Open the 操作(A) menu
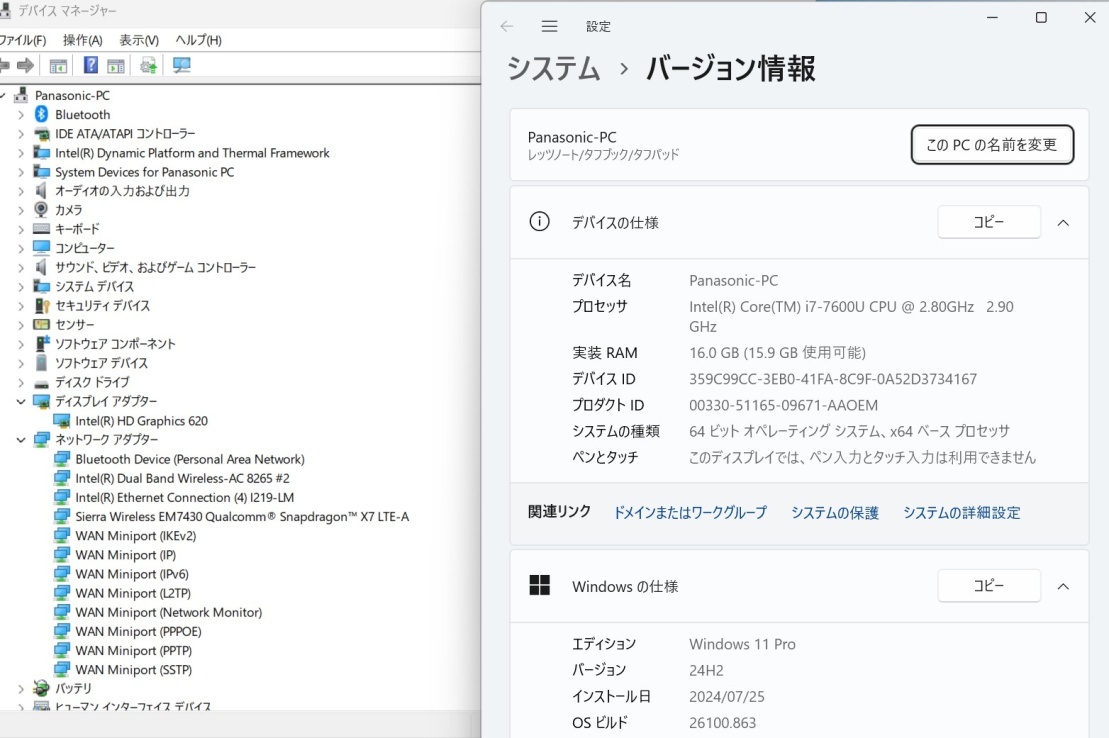Viewport: 1109px width, 738px height. 82,40
